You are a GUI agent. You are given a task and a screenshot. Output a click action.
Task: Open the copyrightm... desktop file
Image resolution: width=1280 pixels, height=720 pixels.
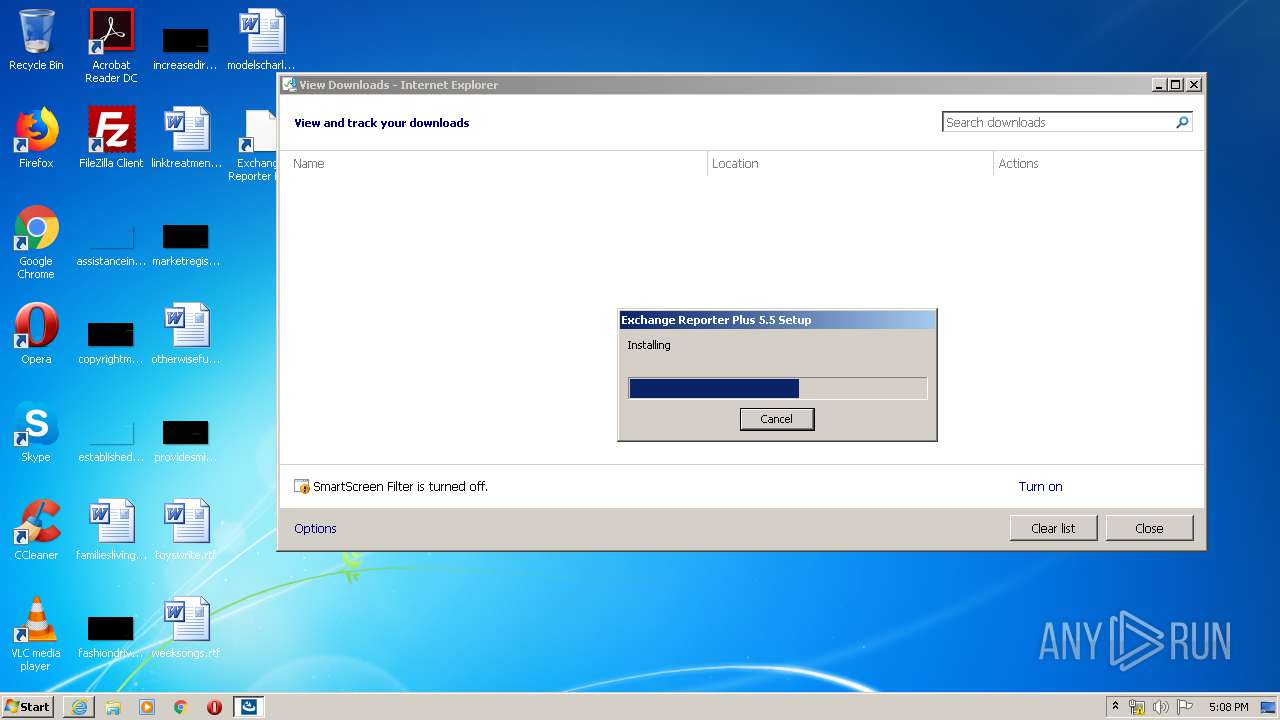click(111, 343)
